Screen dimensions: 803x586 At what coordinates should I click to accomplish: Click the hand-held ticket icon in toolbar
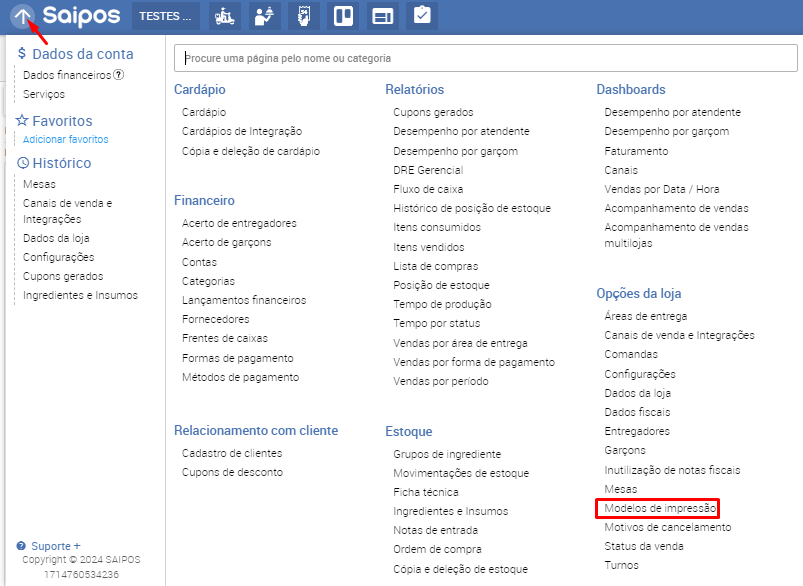point(304,17)
